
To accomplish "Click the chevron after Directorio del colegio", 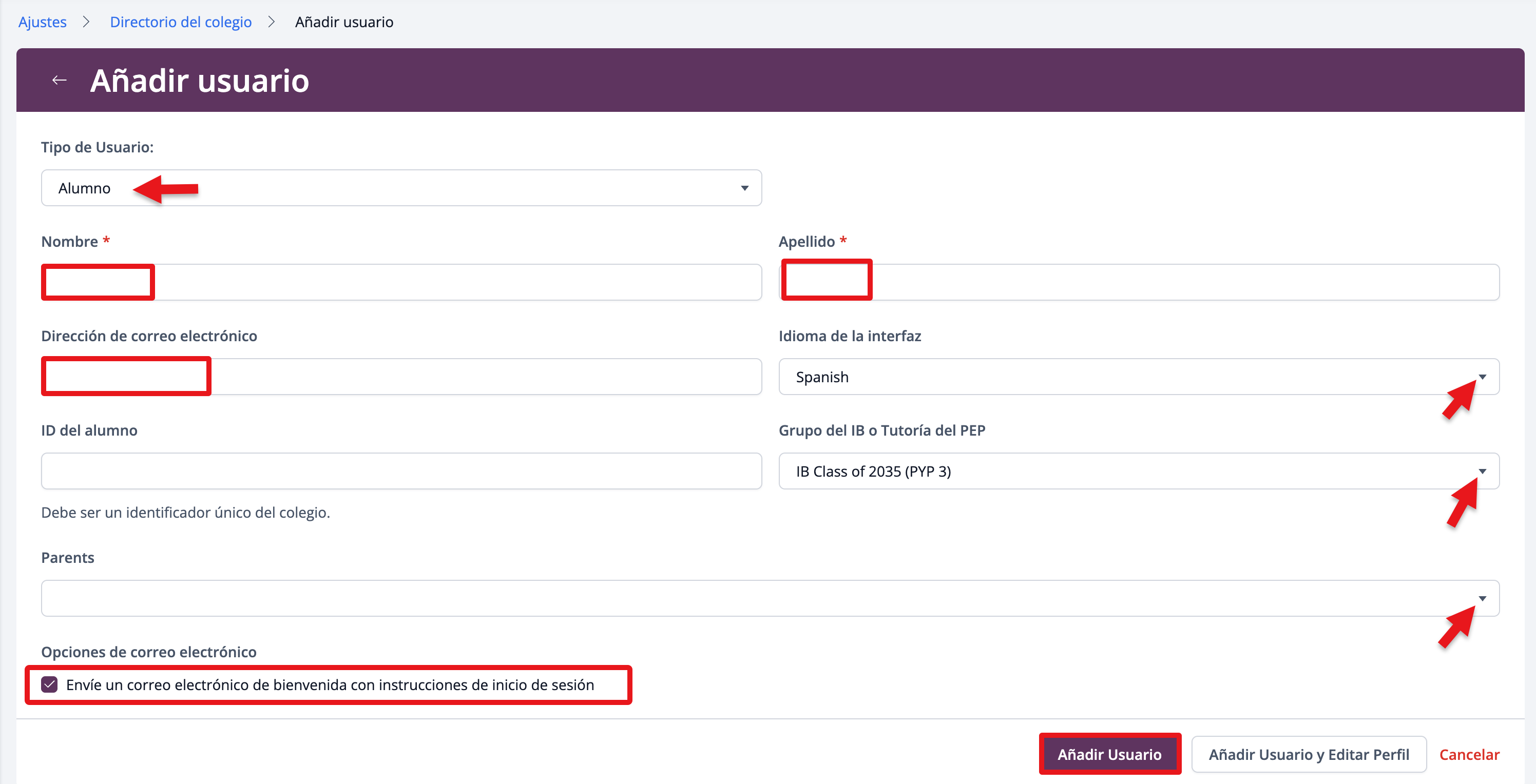I will [271, 22].
